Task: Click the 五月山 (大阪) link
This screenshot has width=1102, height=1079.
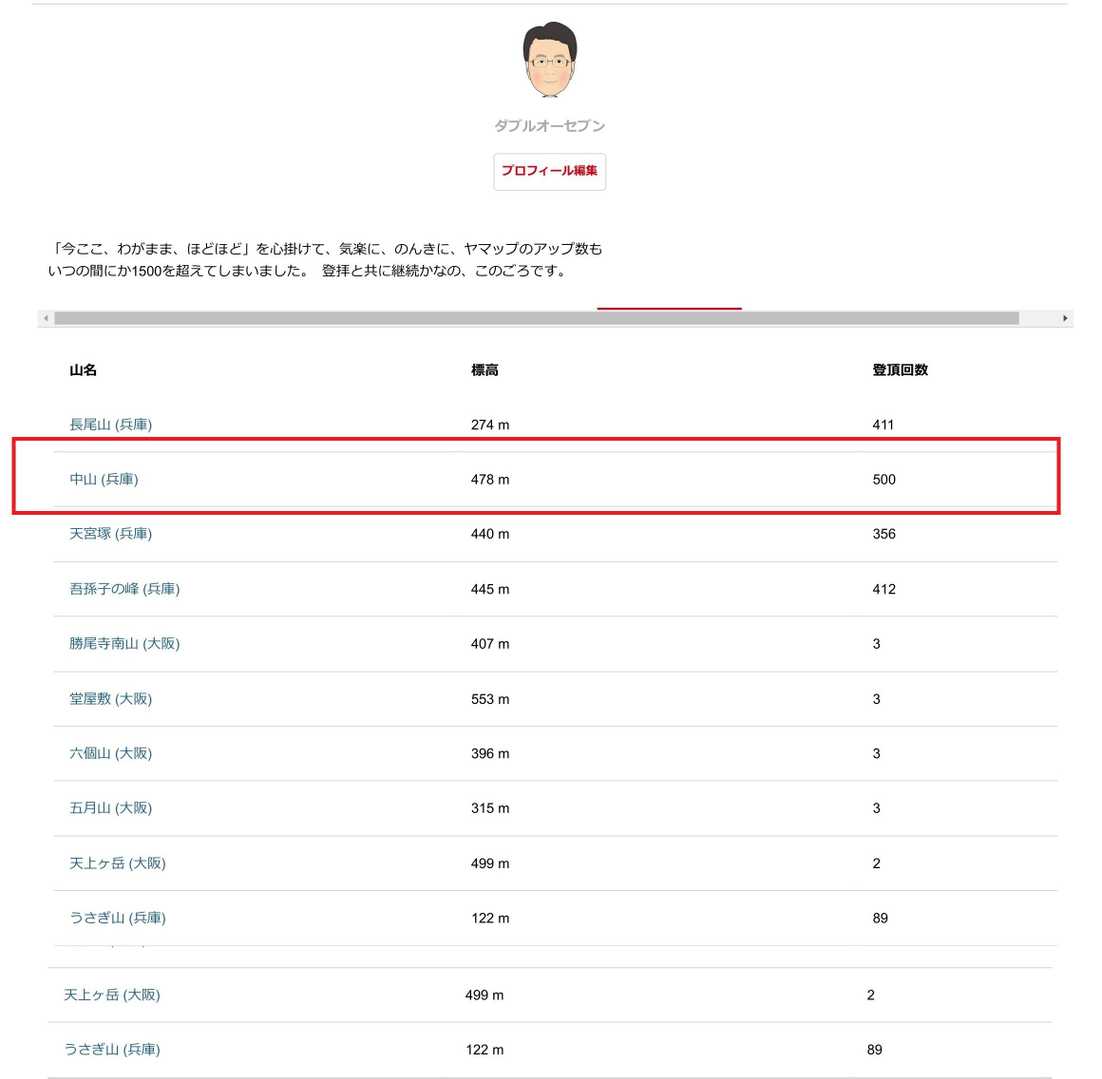Action: pyautogui.click(x=110, y=808)
